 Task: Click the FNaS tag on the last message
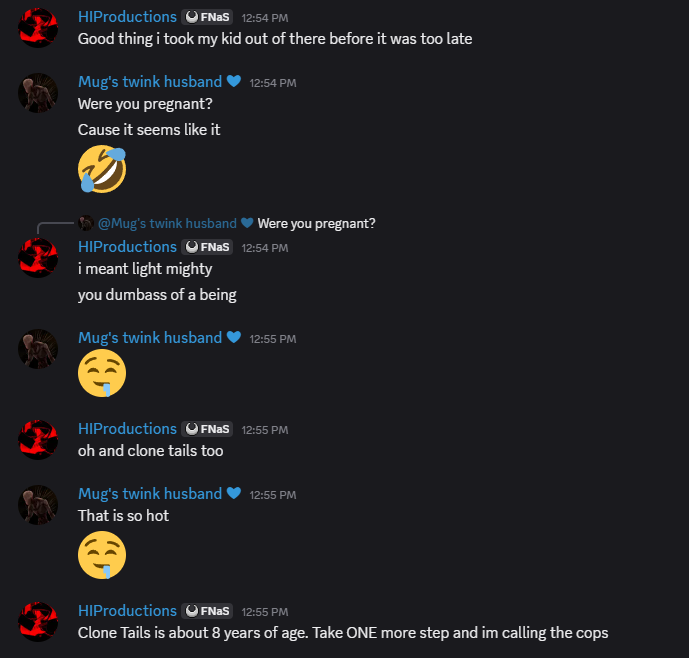pyautogui.click(x=207, y=611)
